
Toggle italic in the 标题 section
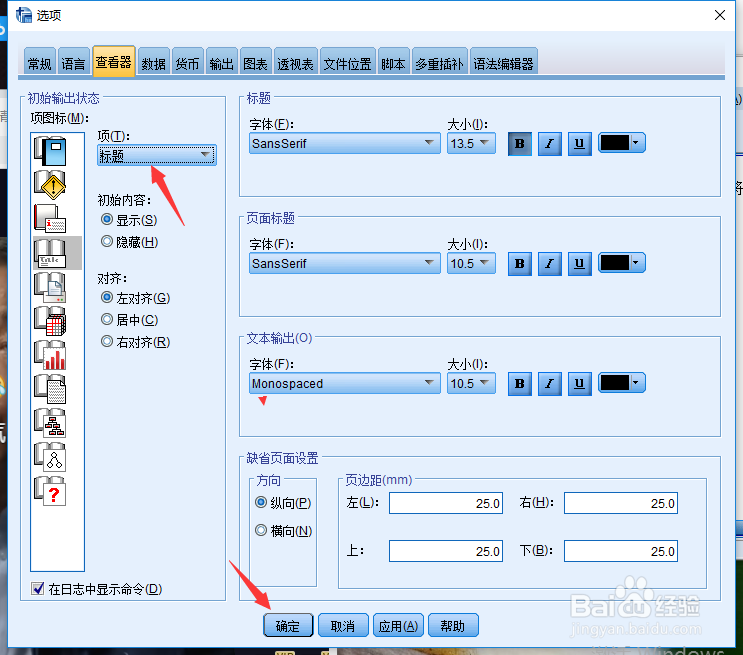[x=550, y=144]
